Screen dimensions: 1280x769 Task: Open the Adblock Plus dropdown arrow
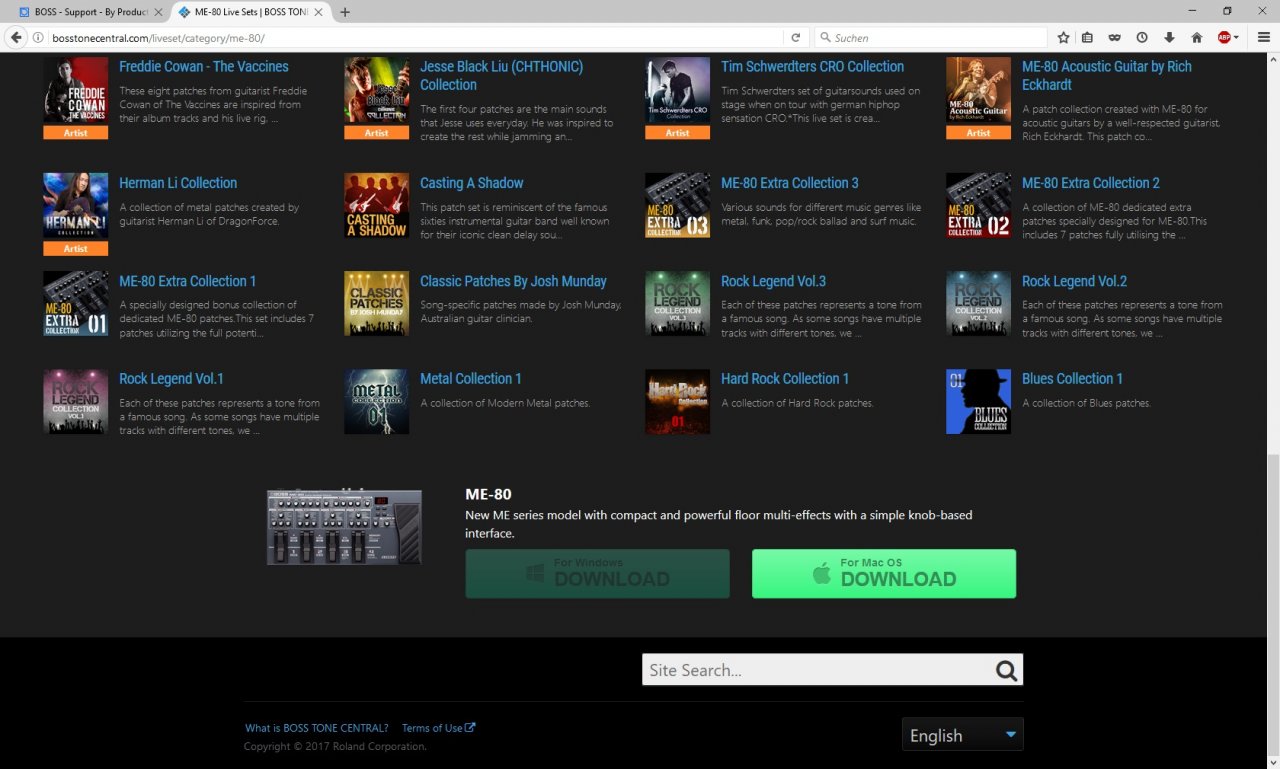pos(1237,37)
